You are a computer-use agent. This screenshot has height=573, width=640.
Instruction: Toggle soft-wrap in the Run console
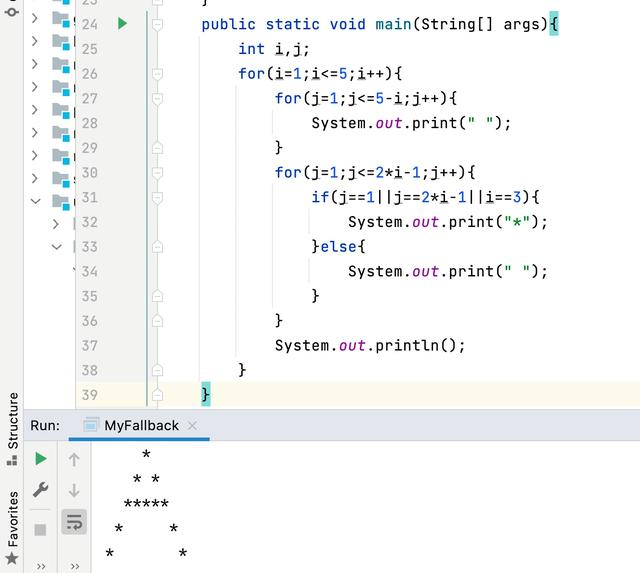coord(74,521)
